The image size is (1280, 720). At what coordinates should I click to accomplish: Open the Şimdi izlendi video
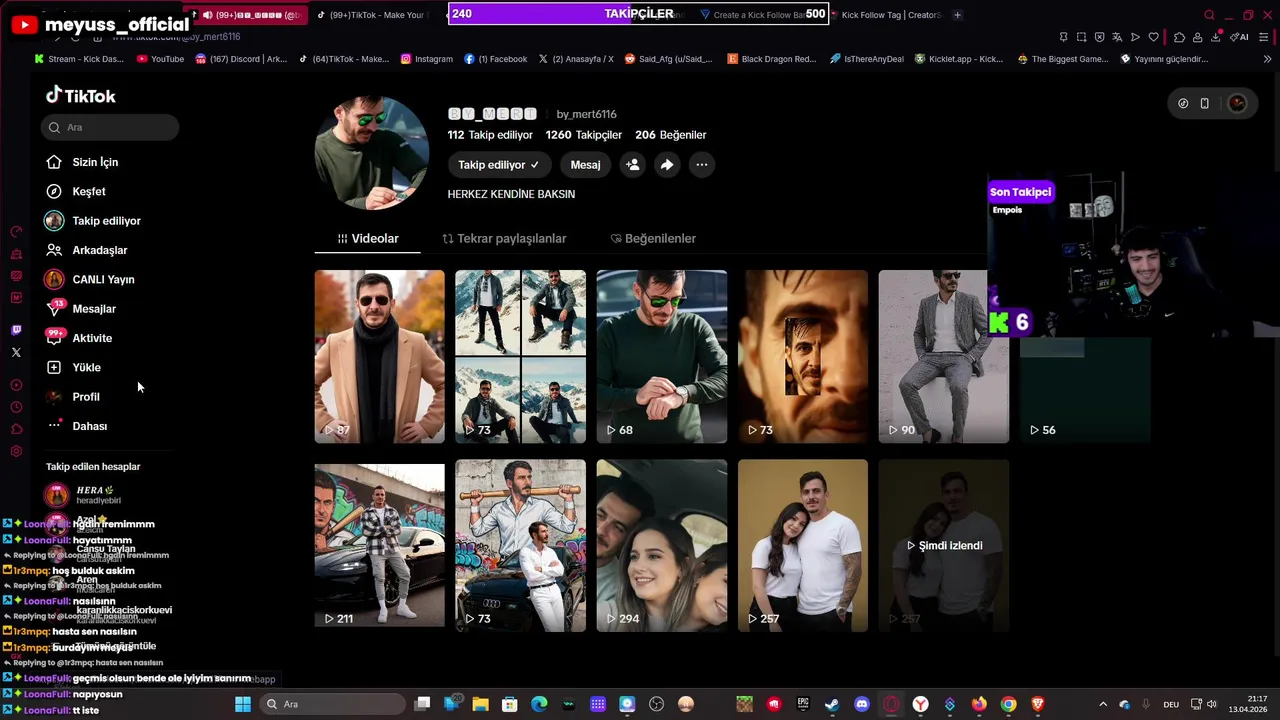(943, 546)
